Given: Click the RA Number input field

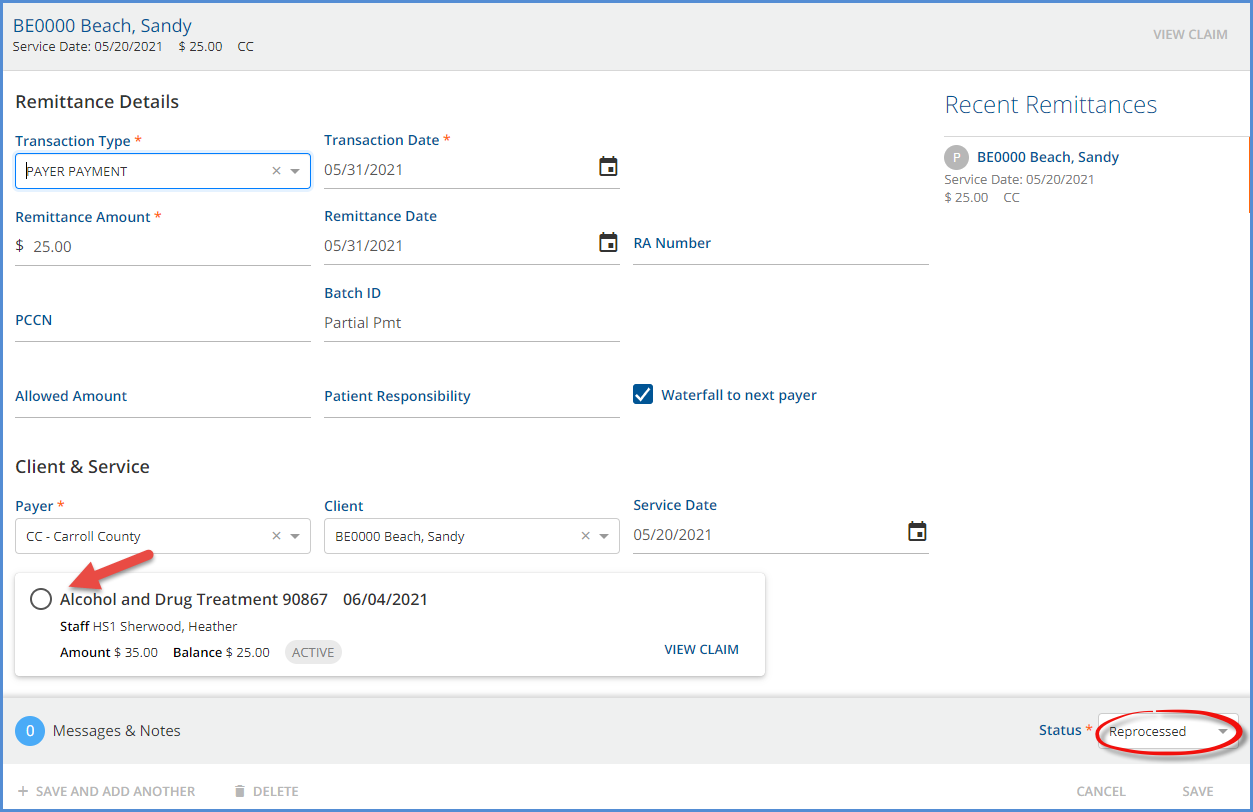Looking at the screenshot, I should (780, 256).
